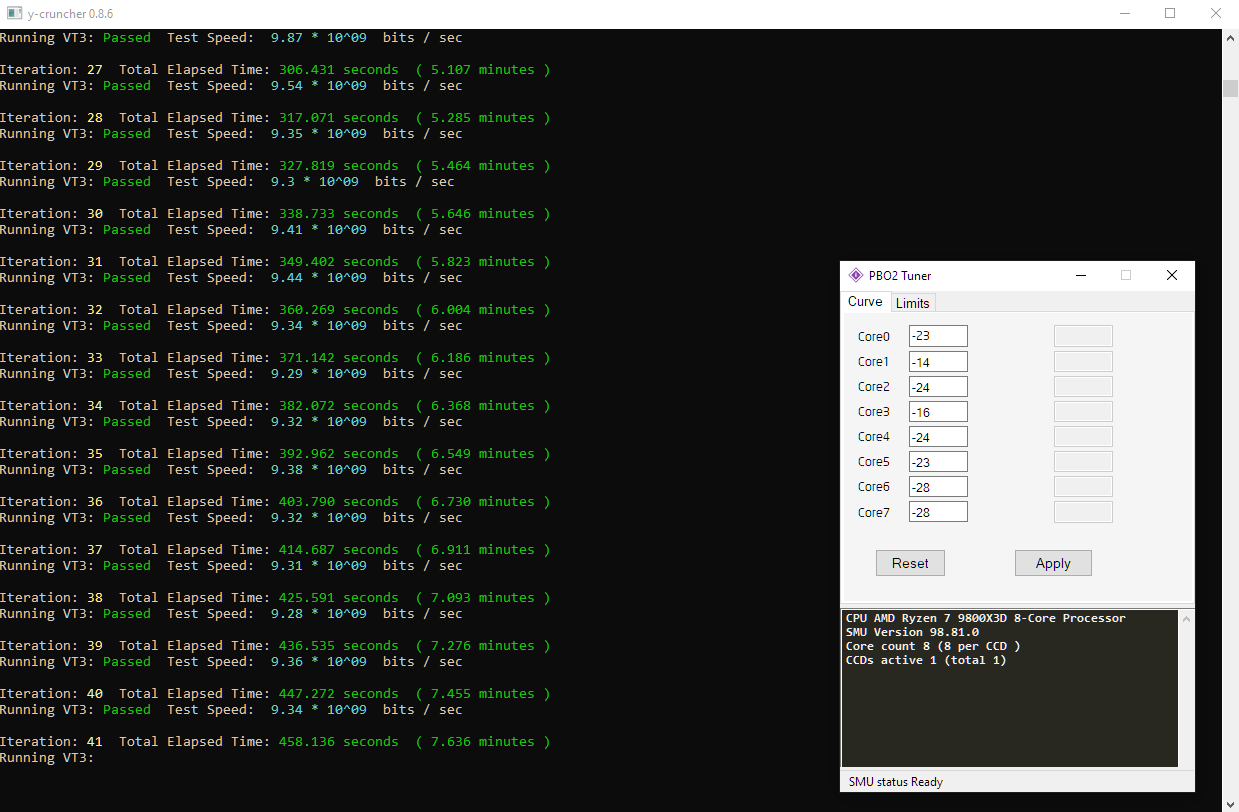Screen dimensions: 1239x812
Task: Click the 'CPU AMD Ryzen 7 9800X3D' log line
Action: pos(985,618)
